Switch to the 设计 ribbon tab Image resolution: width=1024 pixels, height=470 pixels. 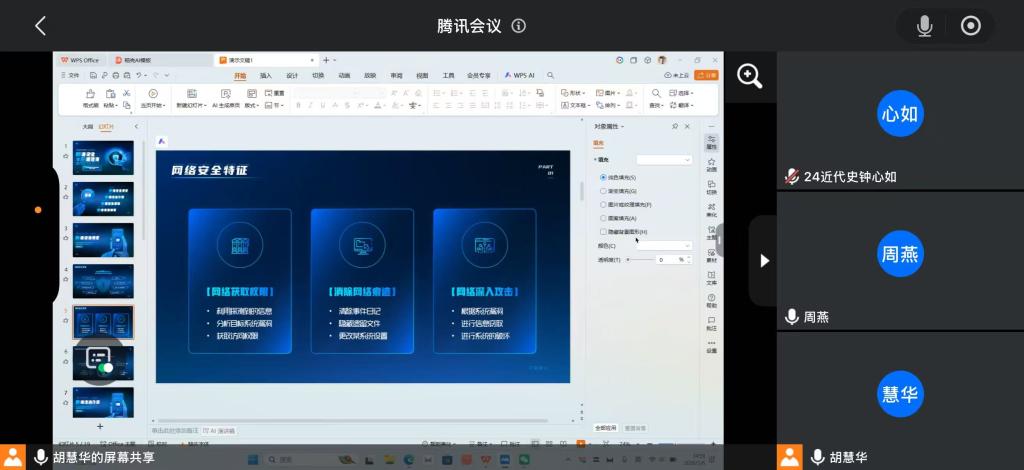pyautogui.click(x=292, y=75)
